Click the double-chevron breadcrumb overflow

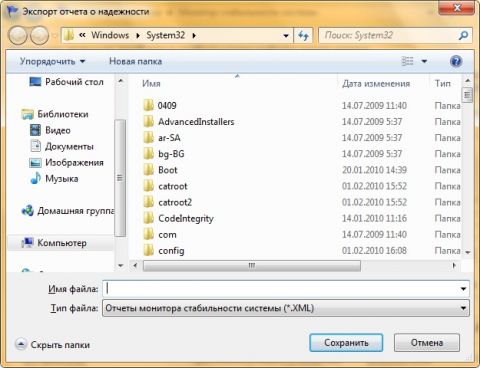coord(82,35)
